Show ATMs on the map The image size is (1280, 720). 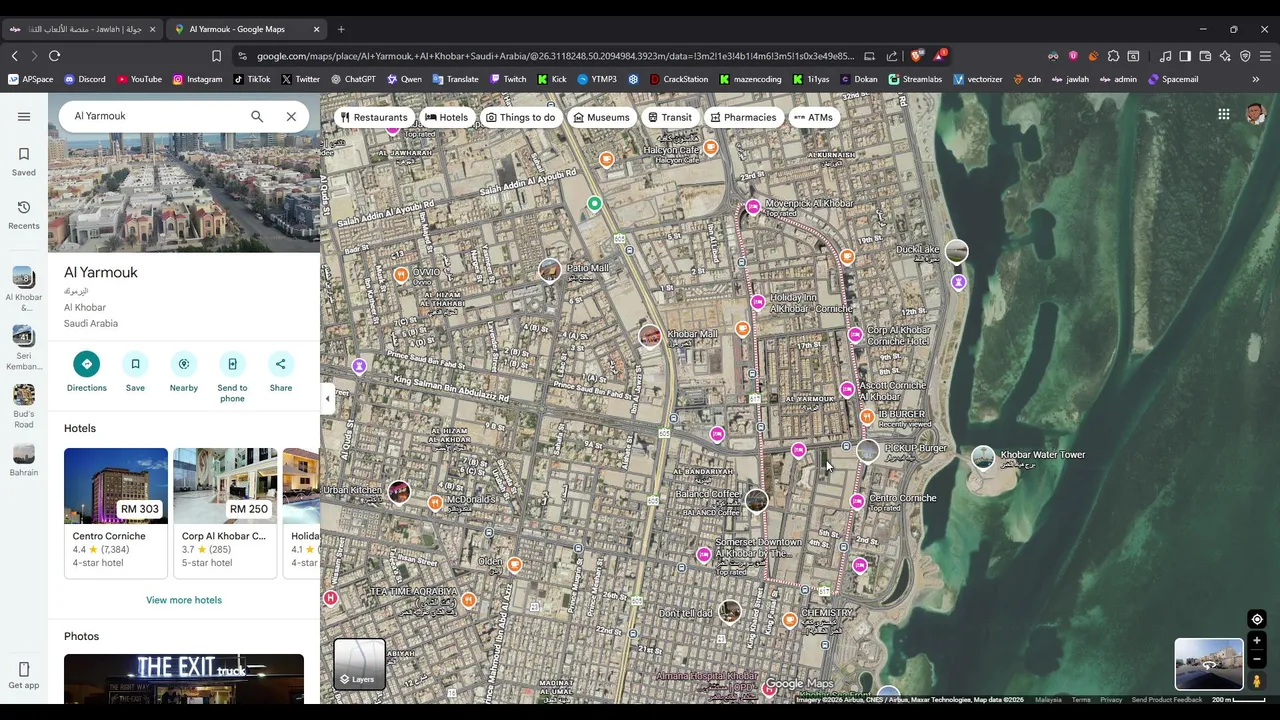coord(813,117)
